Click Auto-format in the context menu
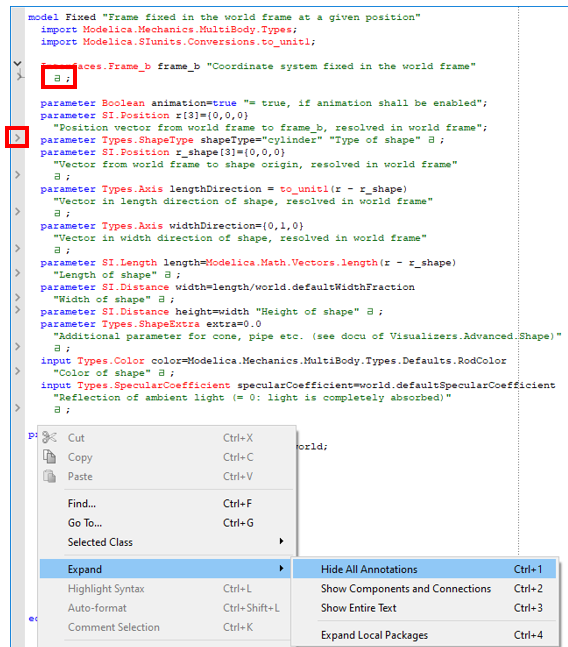 [167, 608]
